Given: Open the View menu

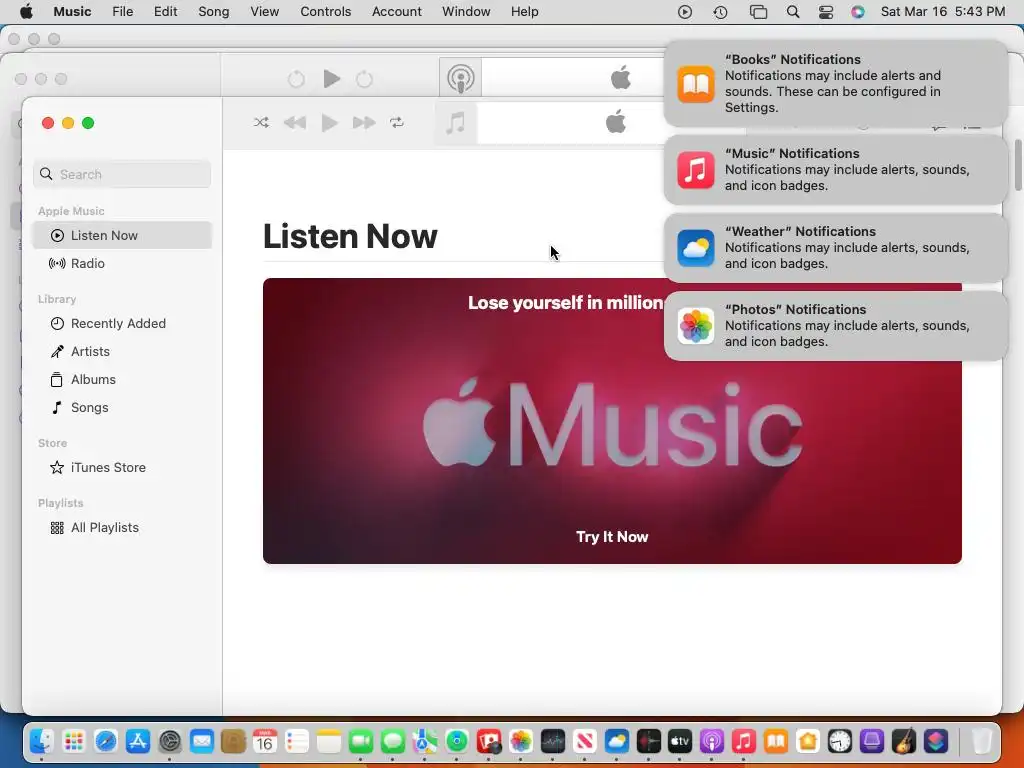Looking at the screenshot, I should (x=264, y=12).
